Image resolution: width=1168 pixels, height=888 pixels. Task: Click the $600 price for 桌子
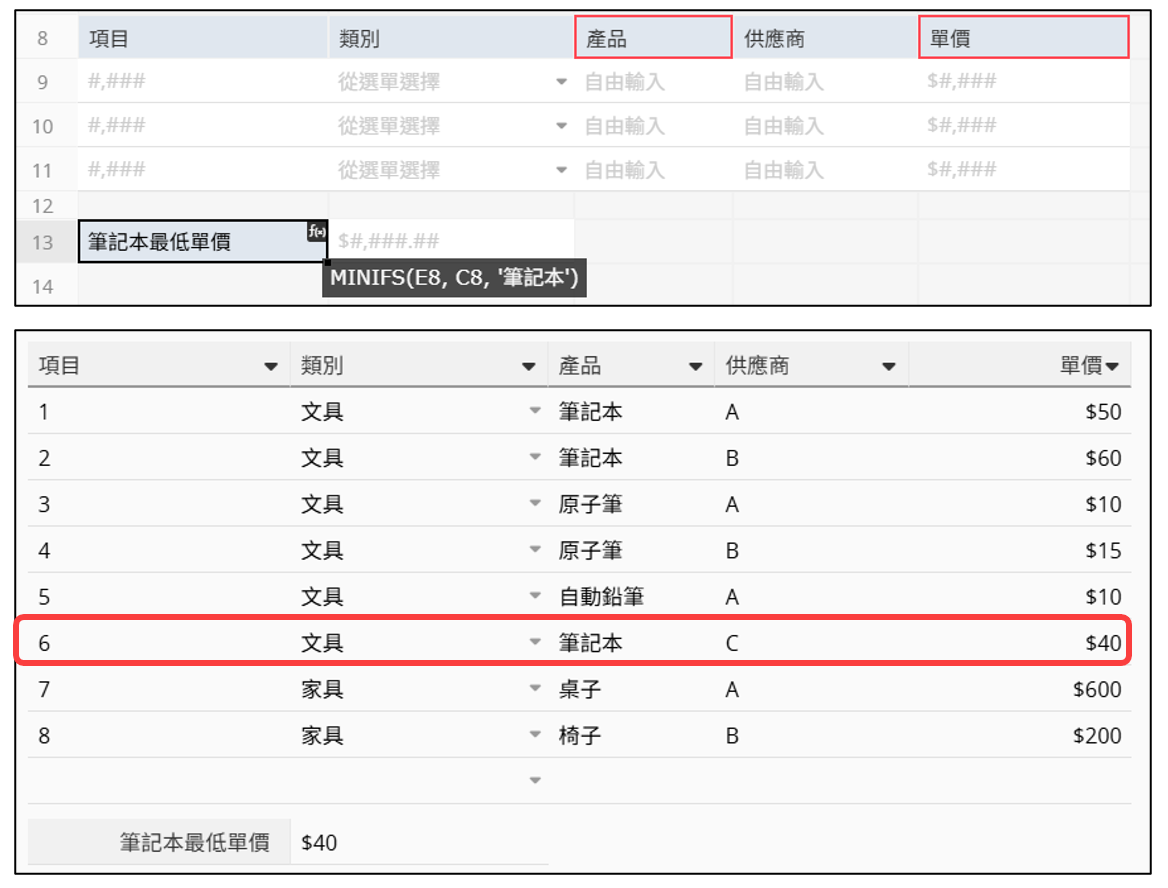pyautogui.click(x=1096, y=689)
